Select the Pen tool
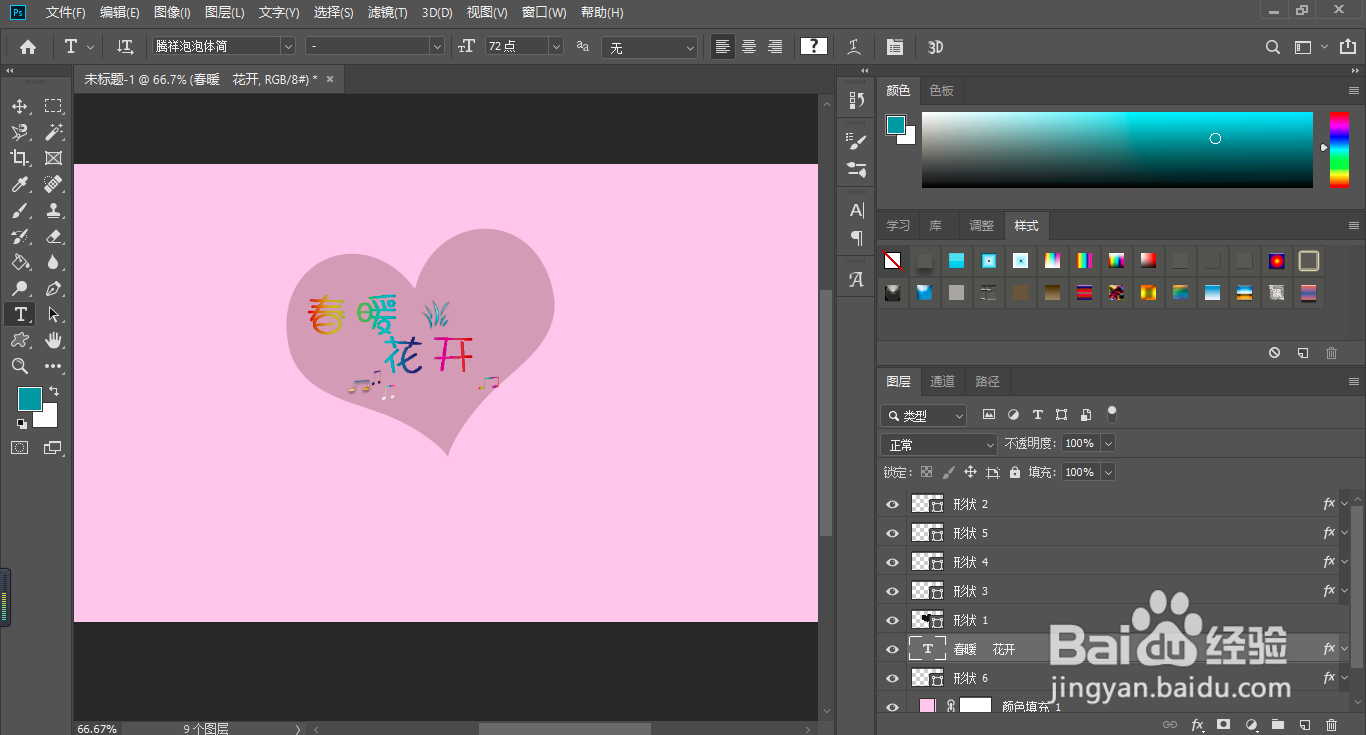The image size is (1366, 735). point(53,288)
